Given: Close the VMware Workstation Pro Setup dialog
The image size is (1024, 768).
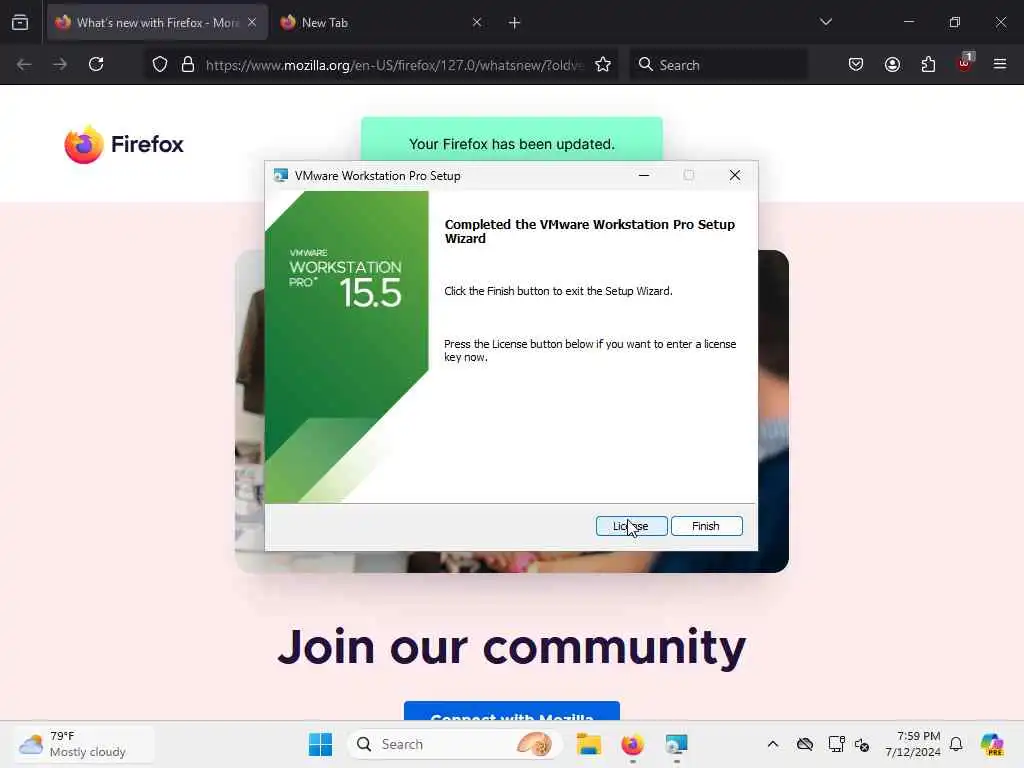Looking at the screenshot, I should (x=735, y=175).
